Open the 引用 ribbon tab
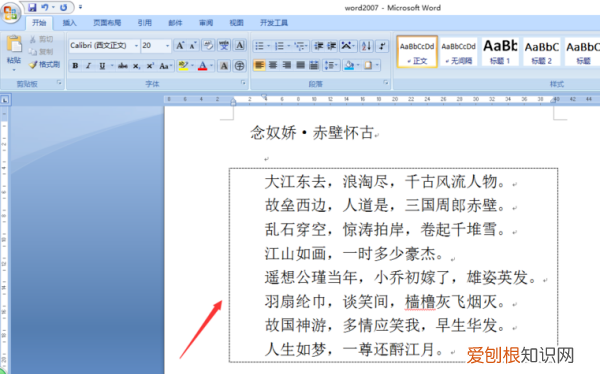This screenshot has height=374, width=600. [145, 23]
